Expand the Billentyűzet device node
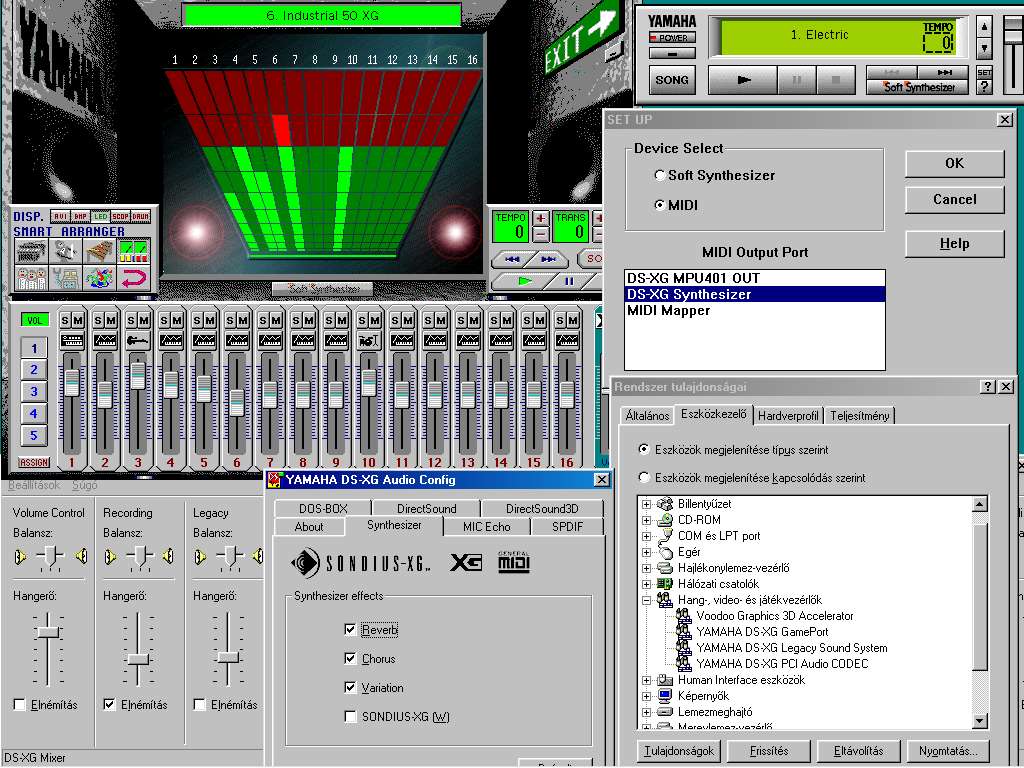Image resolution: width=1024 pixels, height=768 pixels. (646, 504)
